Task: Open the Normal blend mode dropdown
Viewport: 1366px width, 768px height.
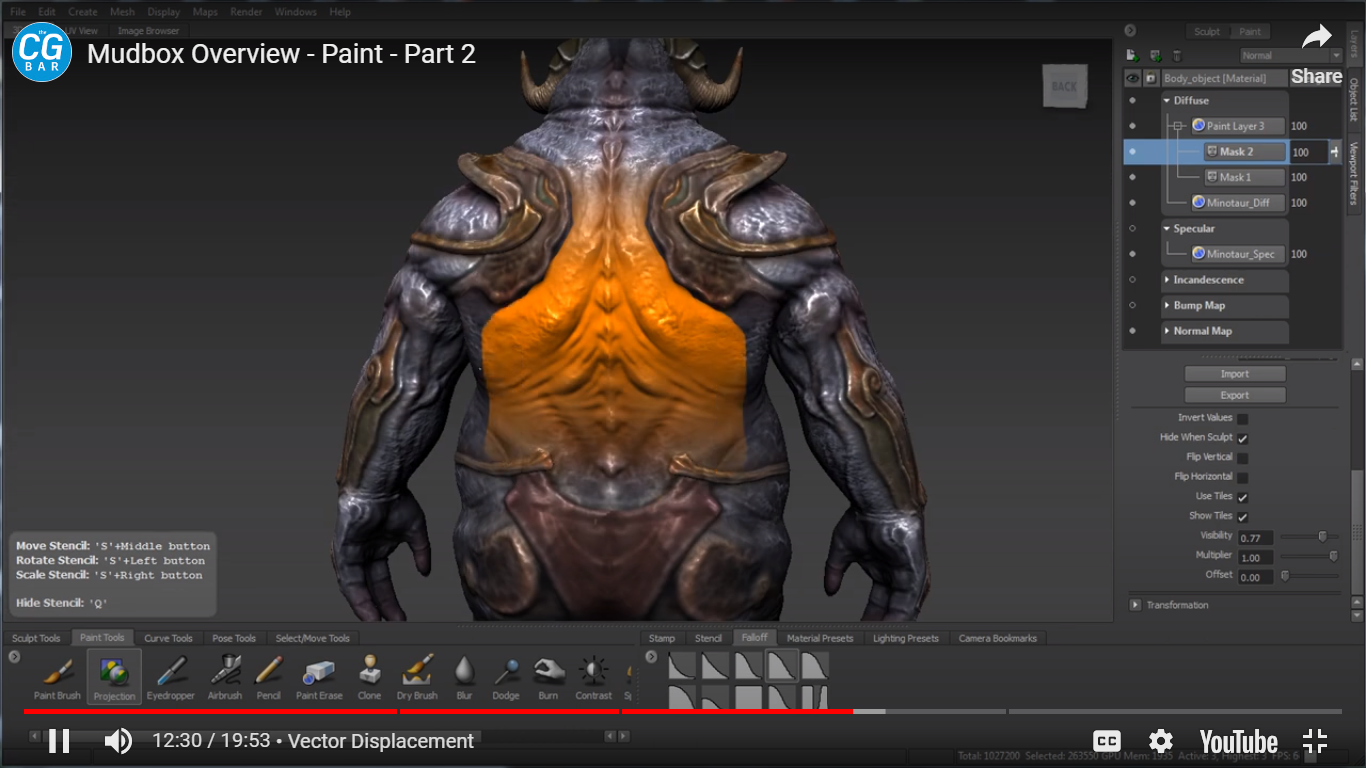Action: (x=1290, y=56)
